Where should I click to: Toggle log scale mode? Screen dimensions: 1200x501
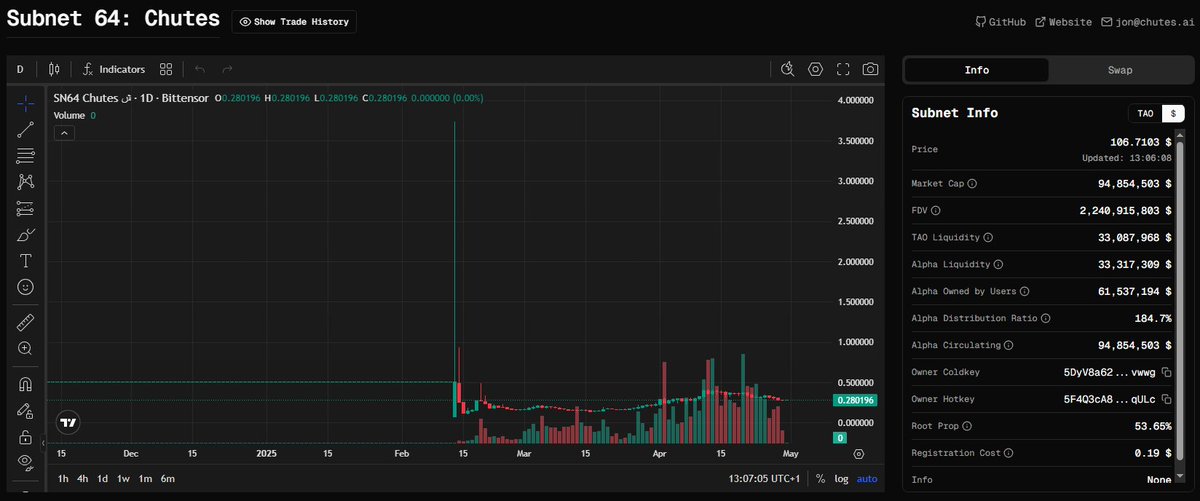click(x=841, y=479)
